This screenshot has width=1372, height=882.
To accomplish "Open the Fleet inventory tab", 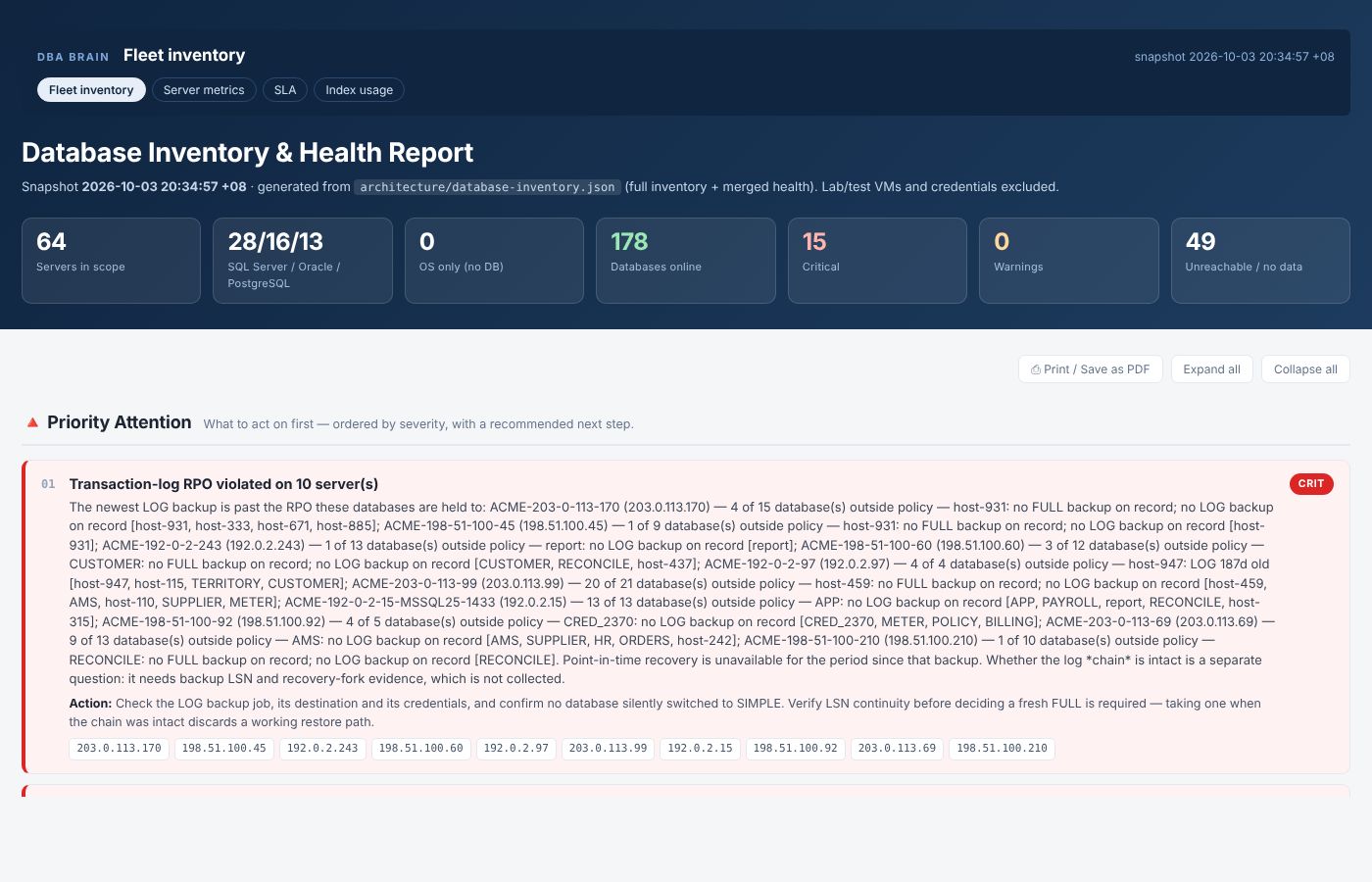I will pyautogui.click(x=91, y=90).
